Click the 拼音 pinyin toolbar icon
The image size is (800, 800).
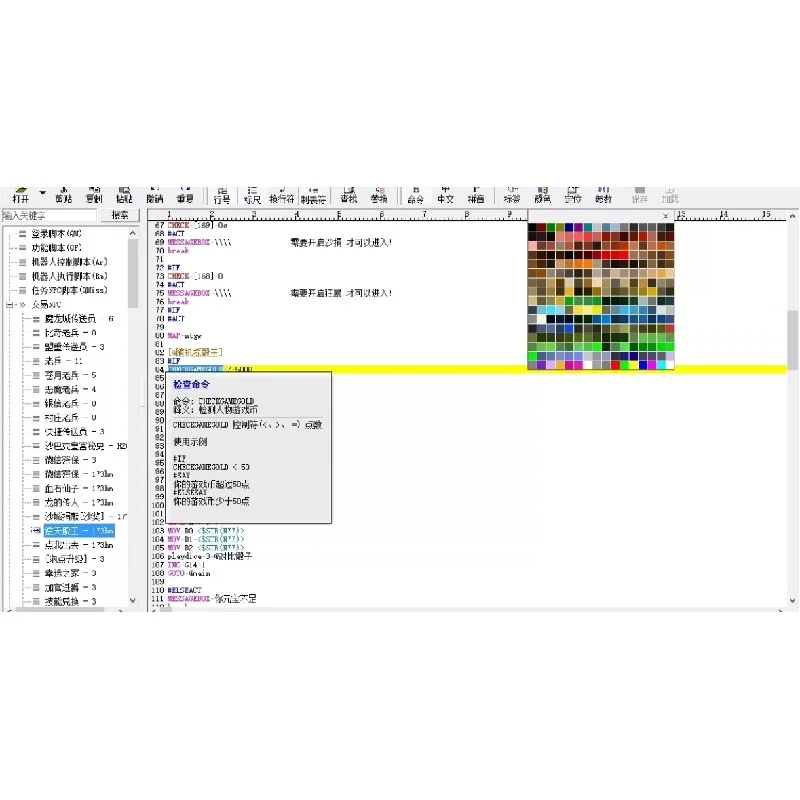(476, 196)
